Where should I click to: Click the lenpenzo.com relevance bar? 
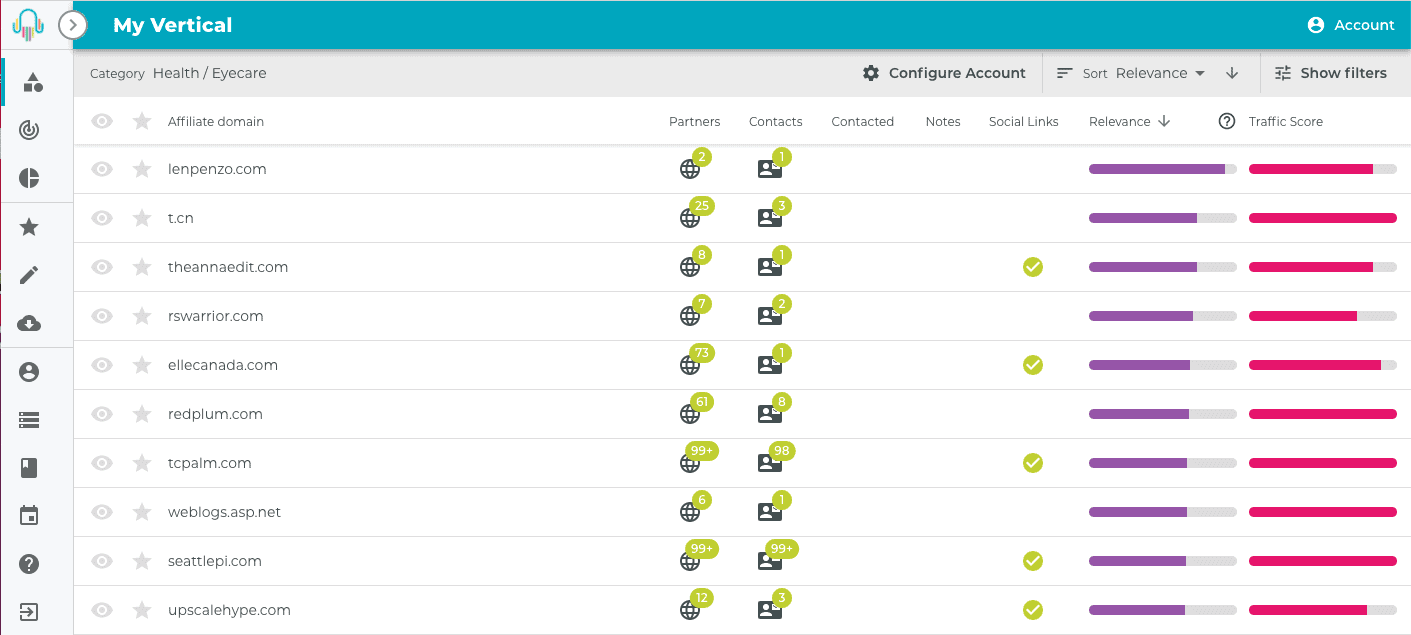pyautogui.click(x=1163, y=169)
